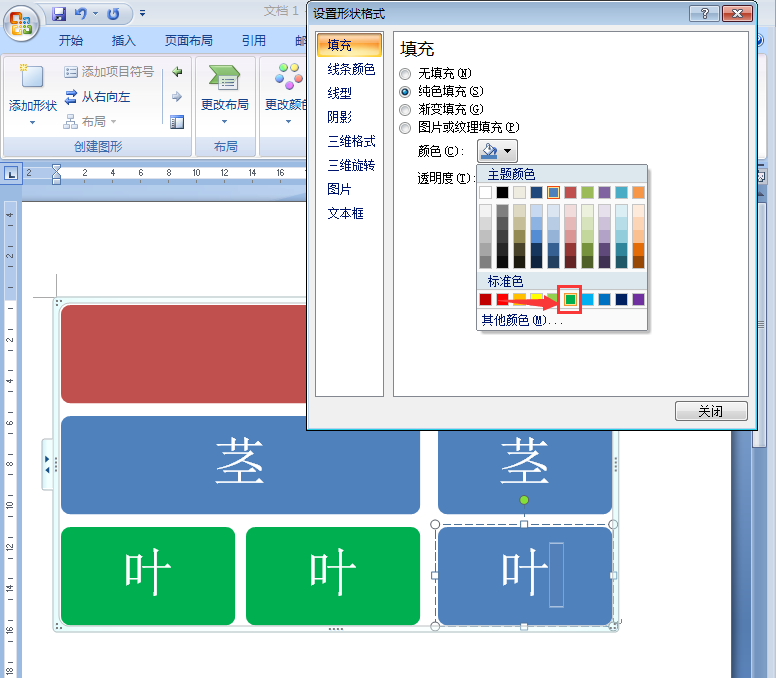Select 线条颜色 in dialog sidebar
Screen dimensions: 776x678
351,69
